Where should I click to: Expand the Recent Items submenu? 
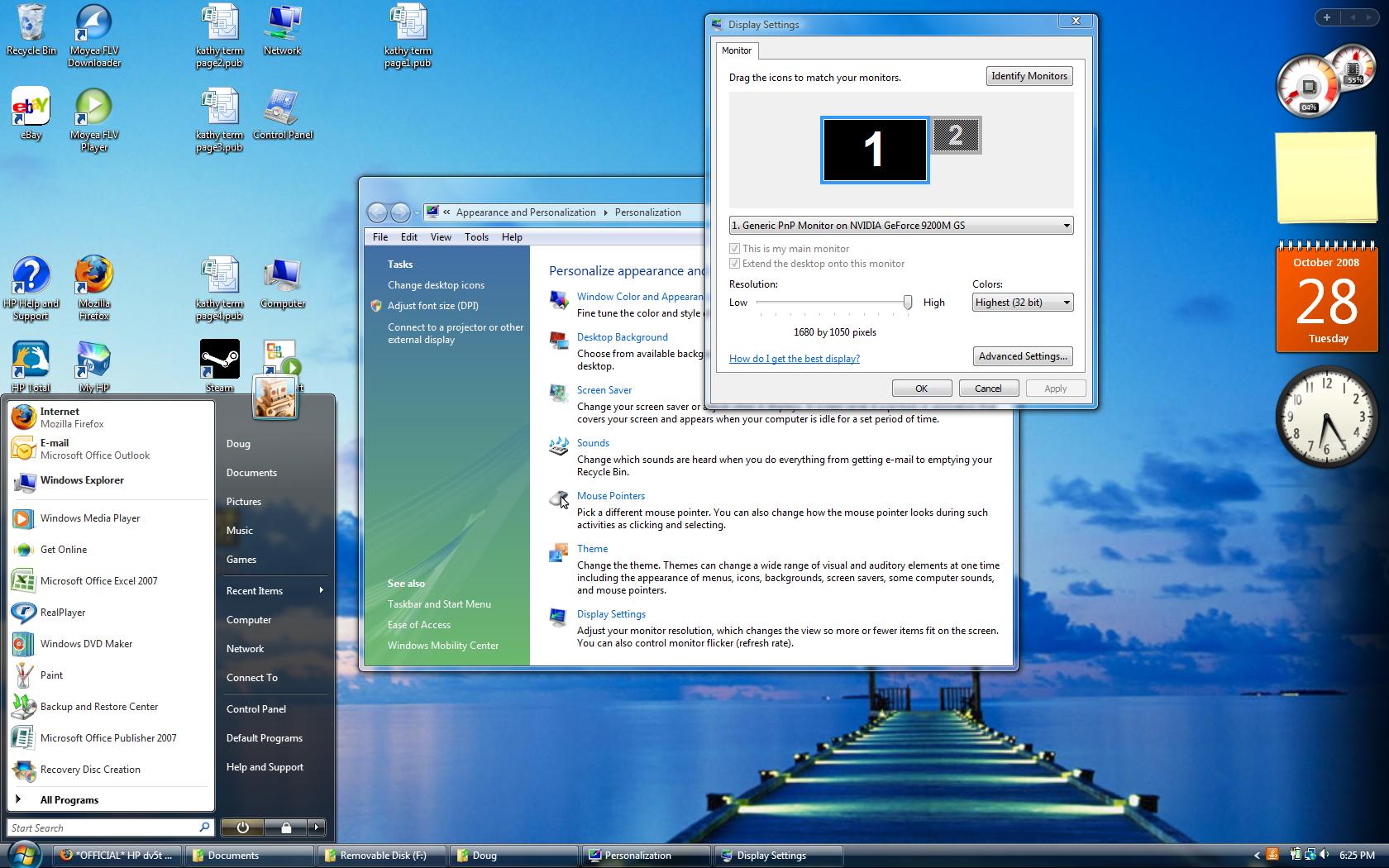(273, 591)
